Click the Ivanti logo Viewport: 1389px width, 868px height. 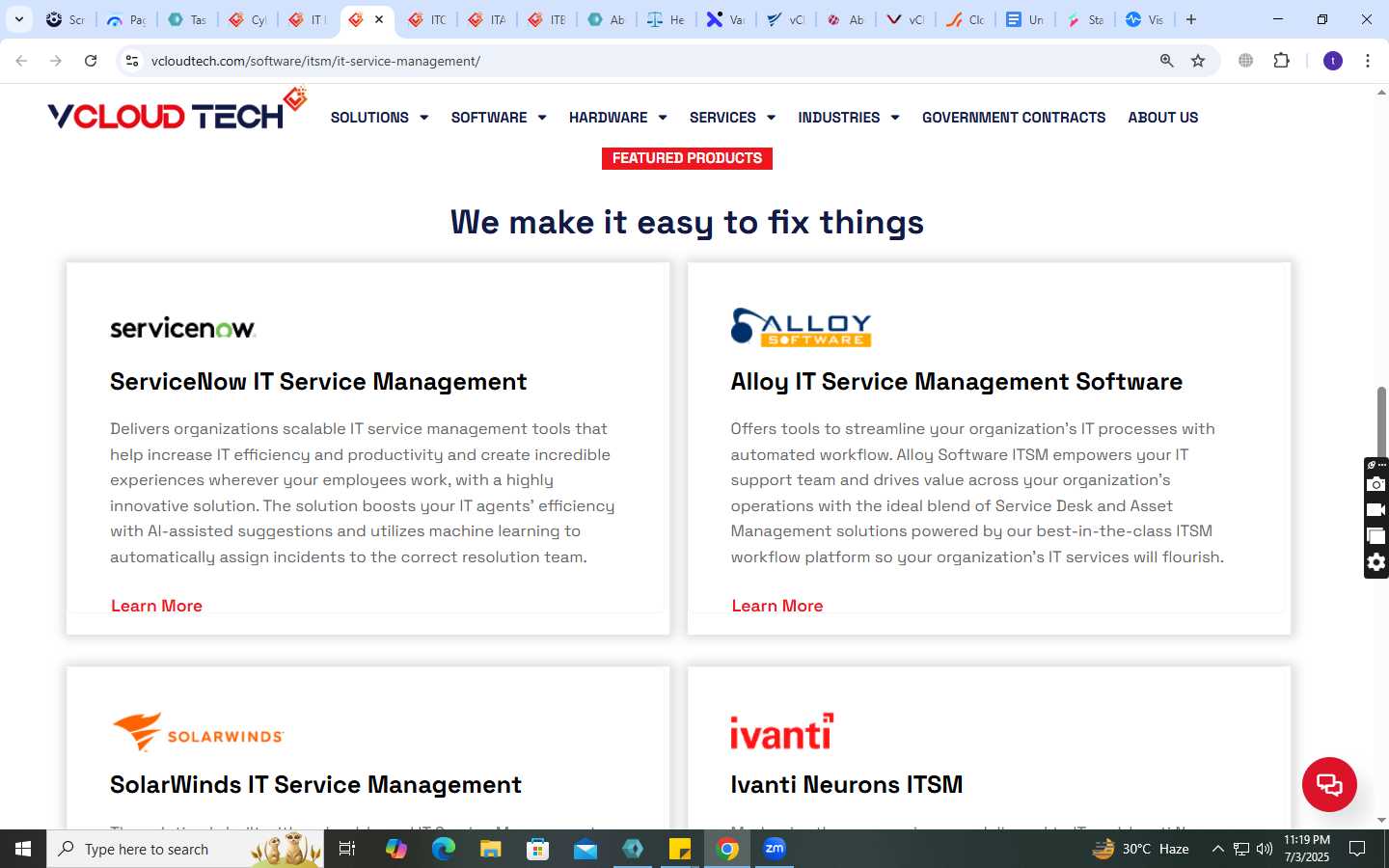[x=782, y=732]
